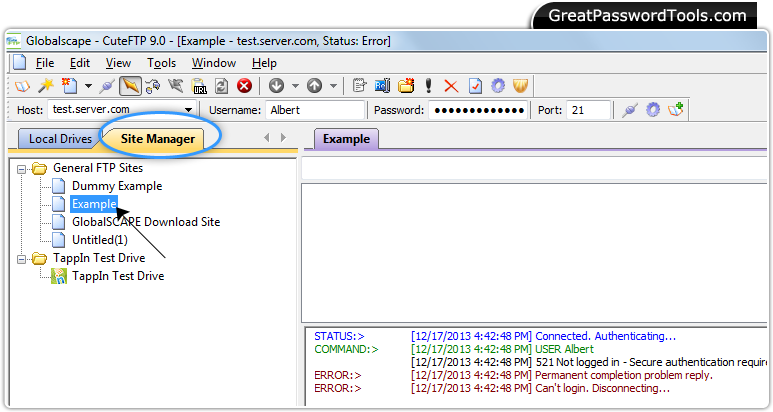The image size is (773, 412).
Task: Click 'Permanent completion problem reply.' error line
Action: click(x=624, y=376)
